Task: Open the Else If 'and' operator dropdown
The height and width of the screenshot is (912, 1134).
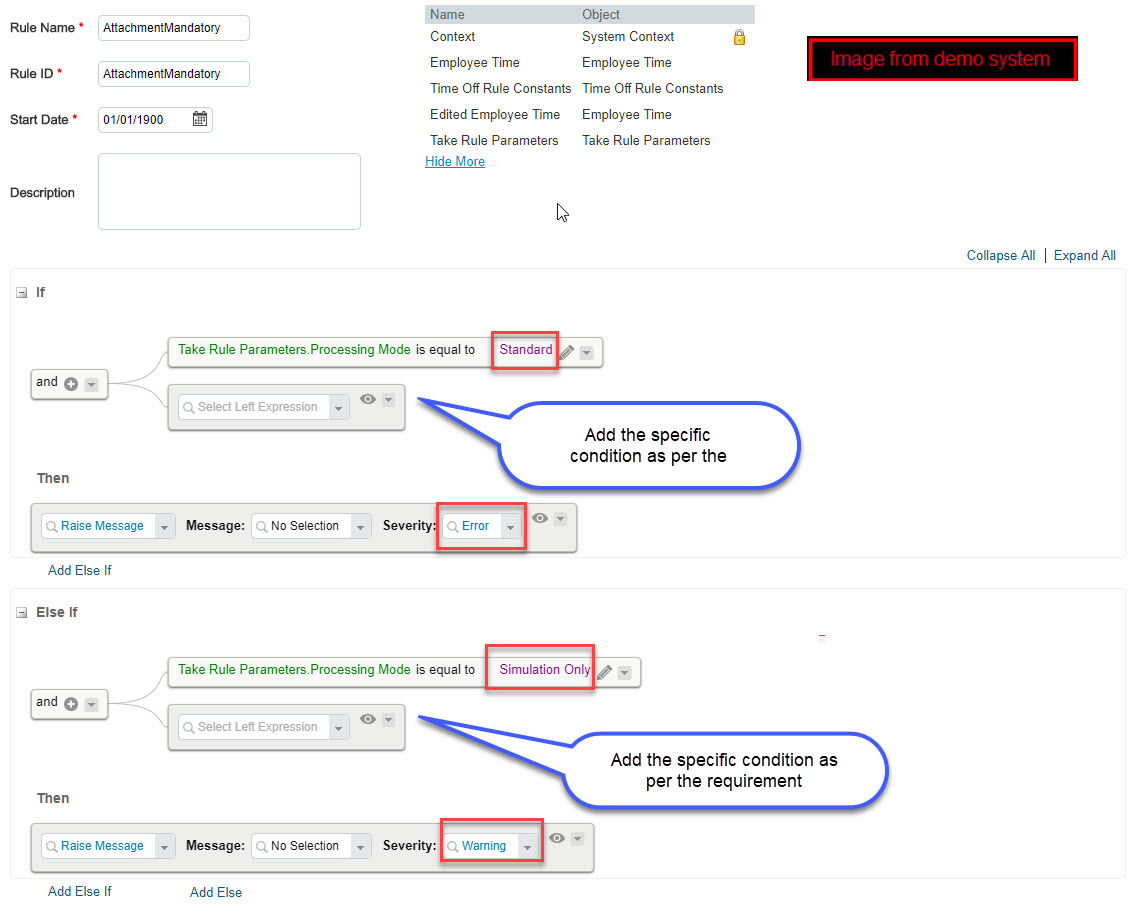Action: (91, 704)
